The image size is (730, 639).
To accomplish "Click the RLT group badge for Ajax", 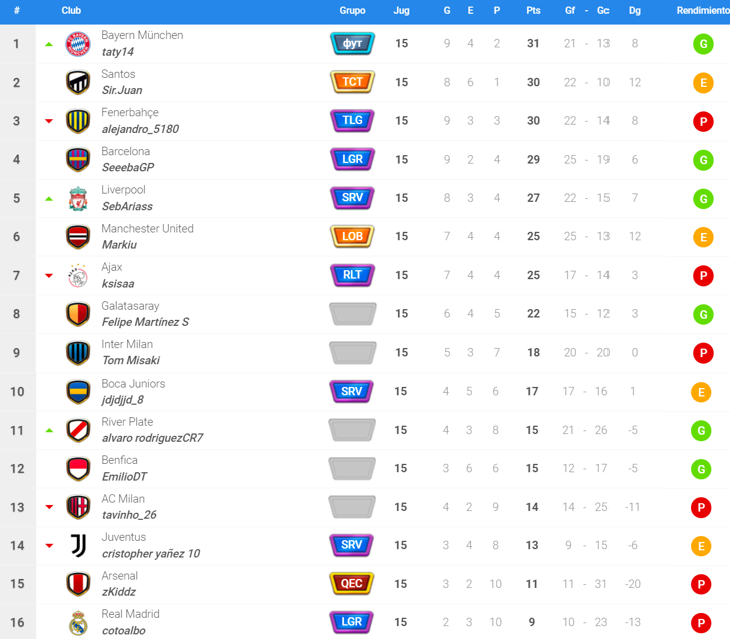I will [352, 275].
